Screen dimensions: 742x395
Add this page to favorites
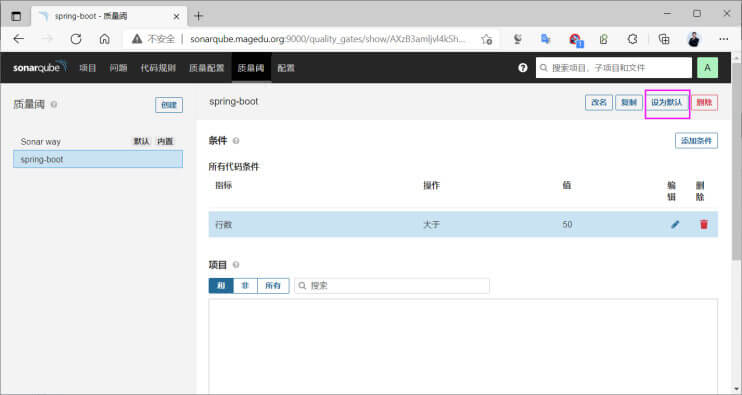(486, 39)
